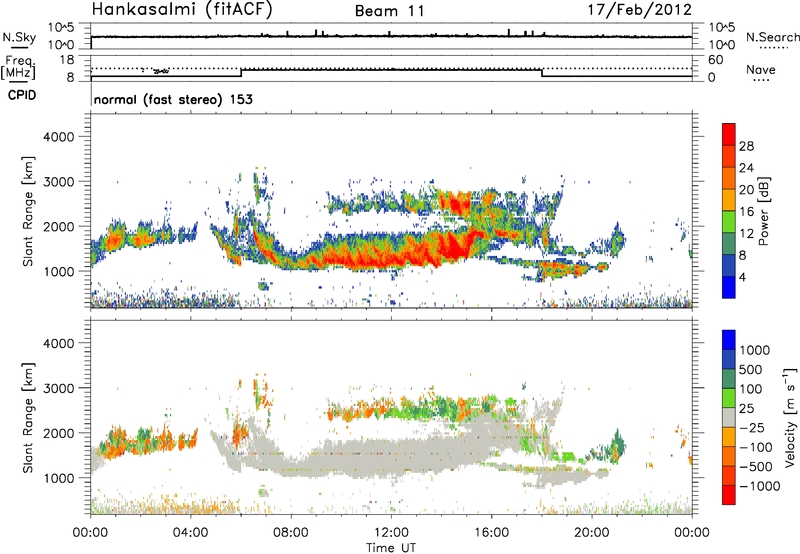Click the '04:00' time axis label
800x554 pixels.
pos(191,533)
